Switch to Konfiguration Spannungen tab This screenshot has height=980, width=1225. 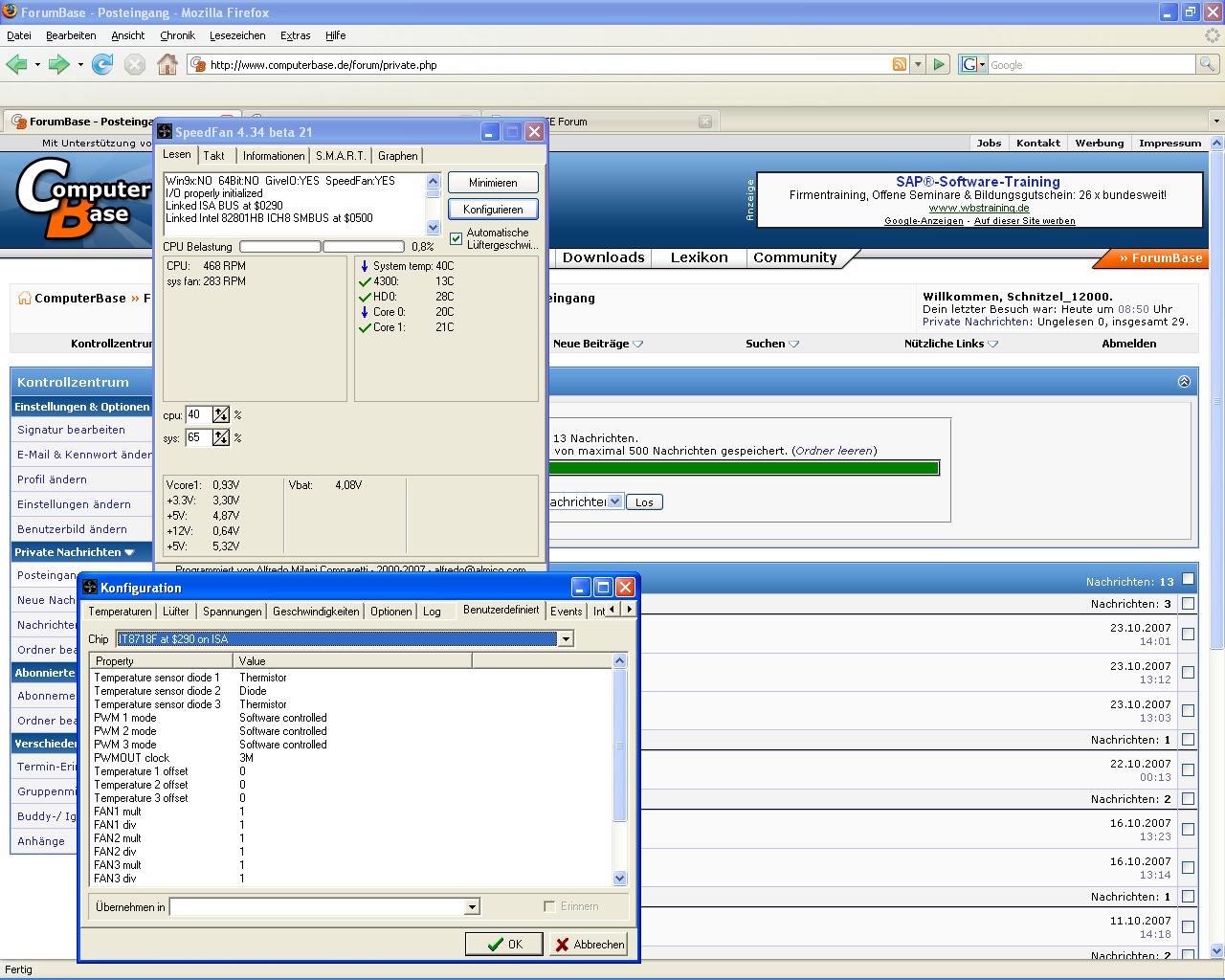[233, 611]
